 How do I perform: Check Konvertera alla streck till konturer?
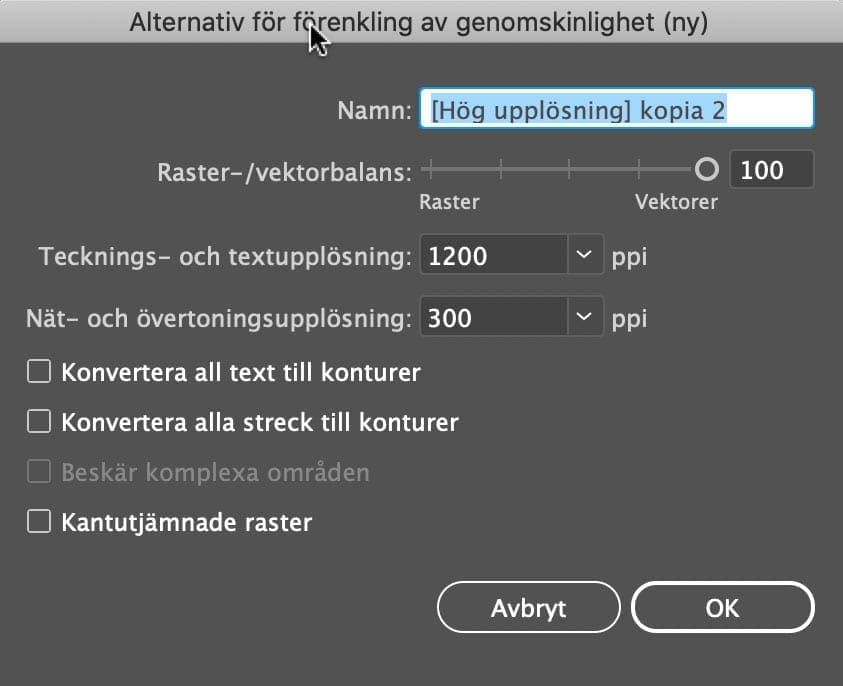pyautogui.click(x=39, y=422)
